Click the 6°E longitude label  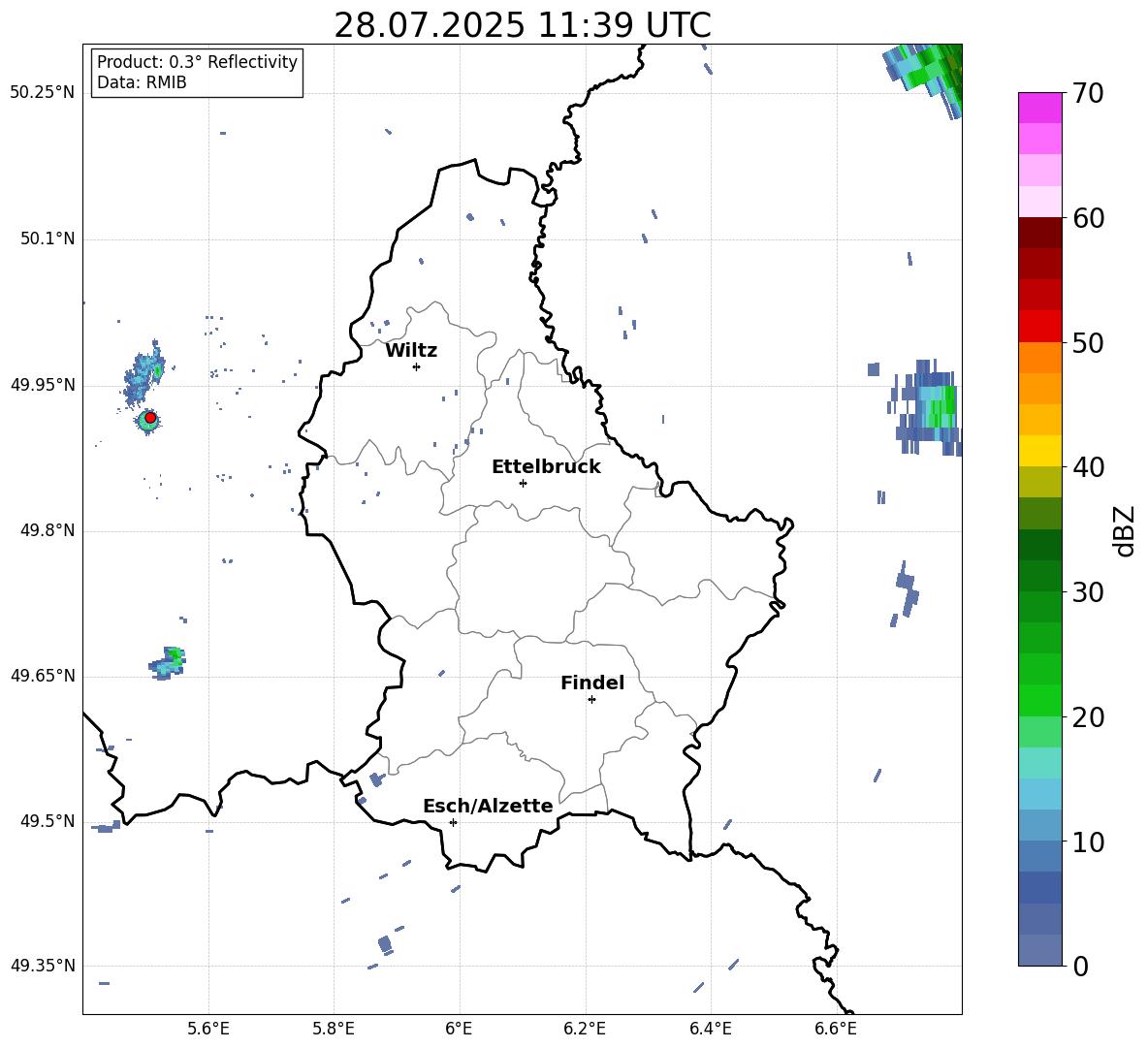coord(459,1029)
